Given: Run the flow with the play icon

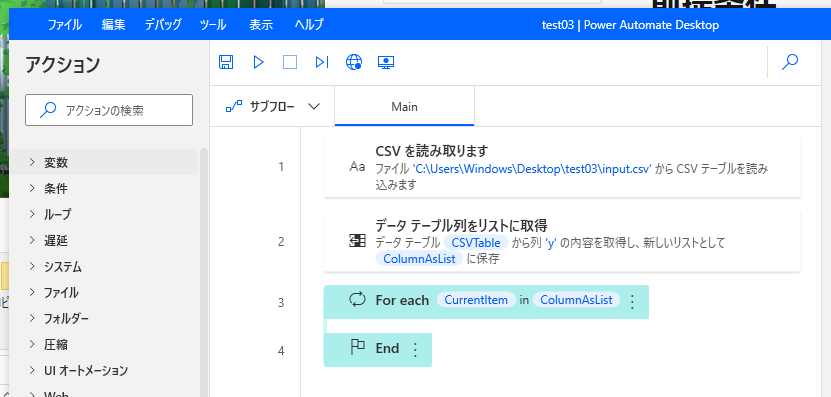Looking at the screenshot, I should point(258,62).
